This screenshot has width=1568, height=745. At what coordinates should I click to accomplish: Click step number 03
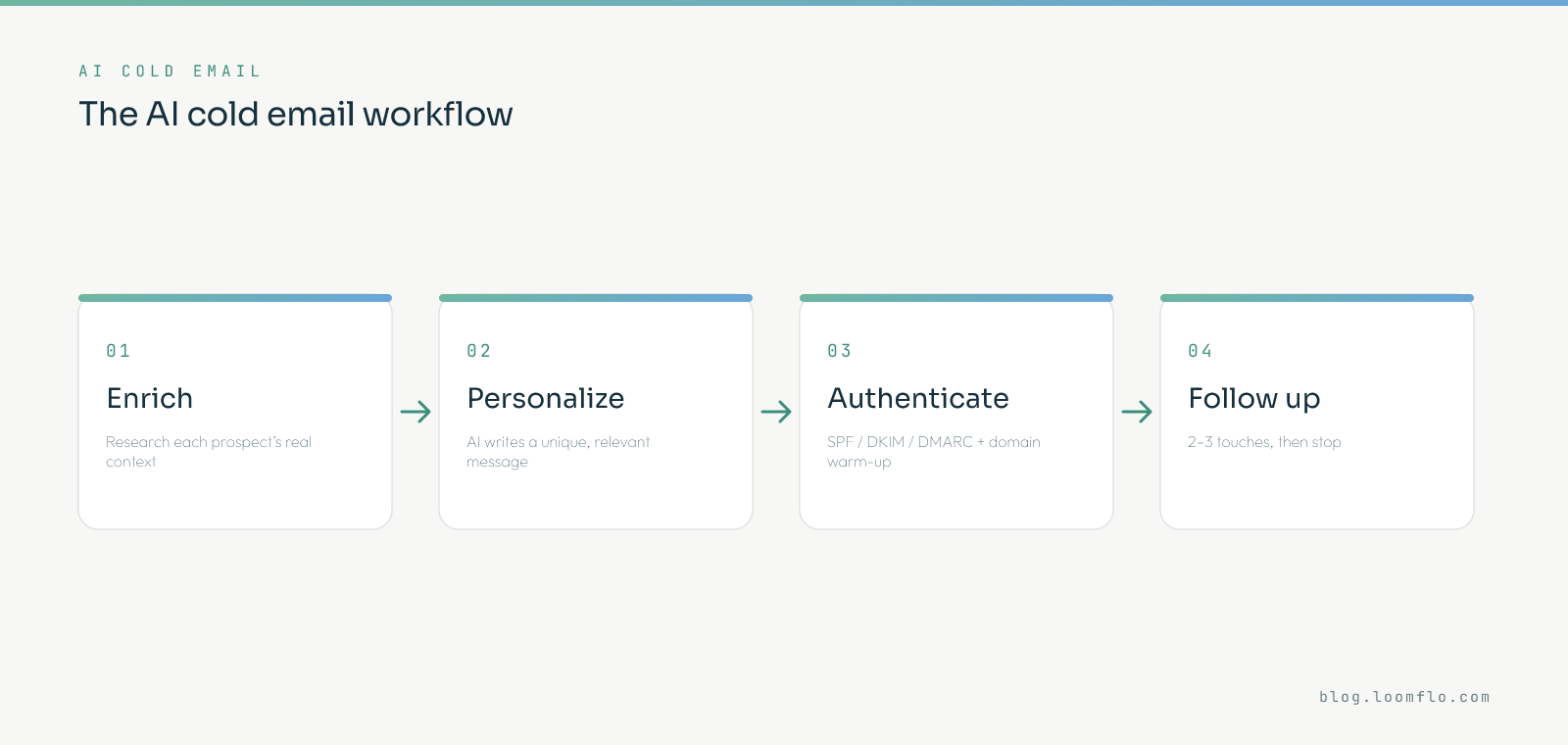840,351
